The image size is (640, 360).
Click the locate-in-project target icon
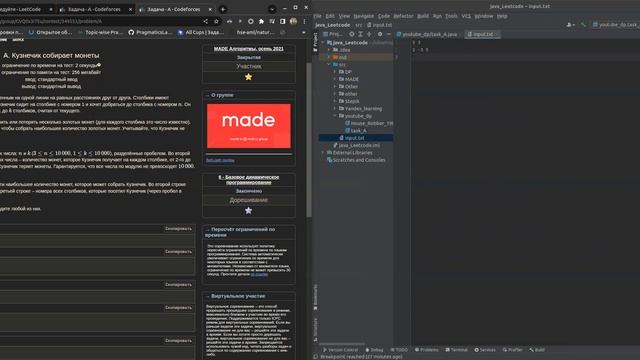coord(352,34)
